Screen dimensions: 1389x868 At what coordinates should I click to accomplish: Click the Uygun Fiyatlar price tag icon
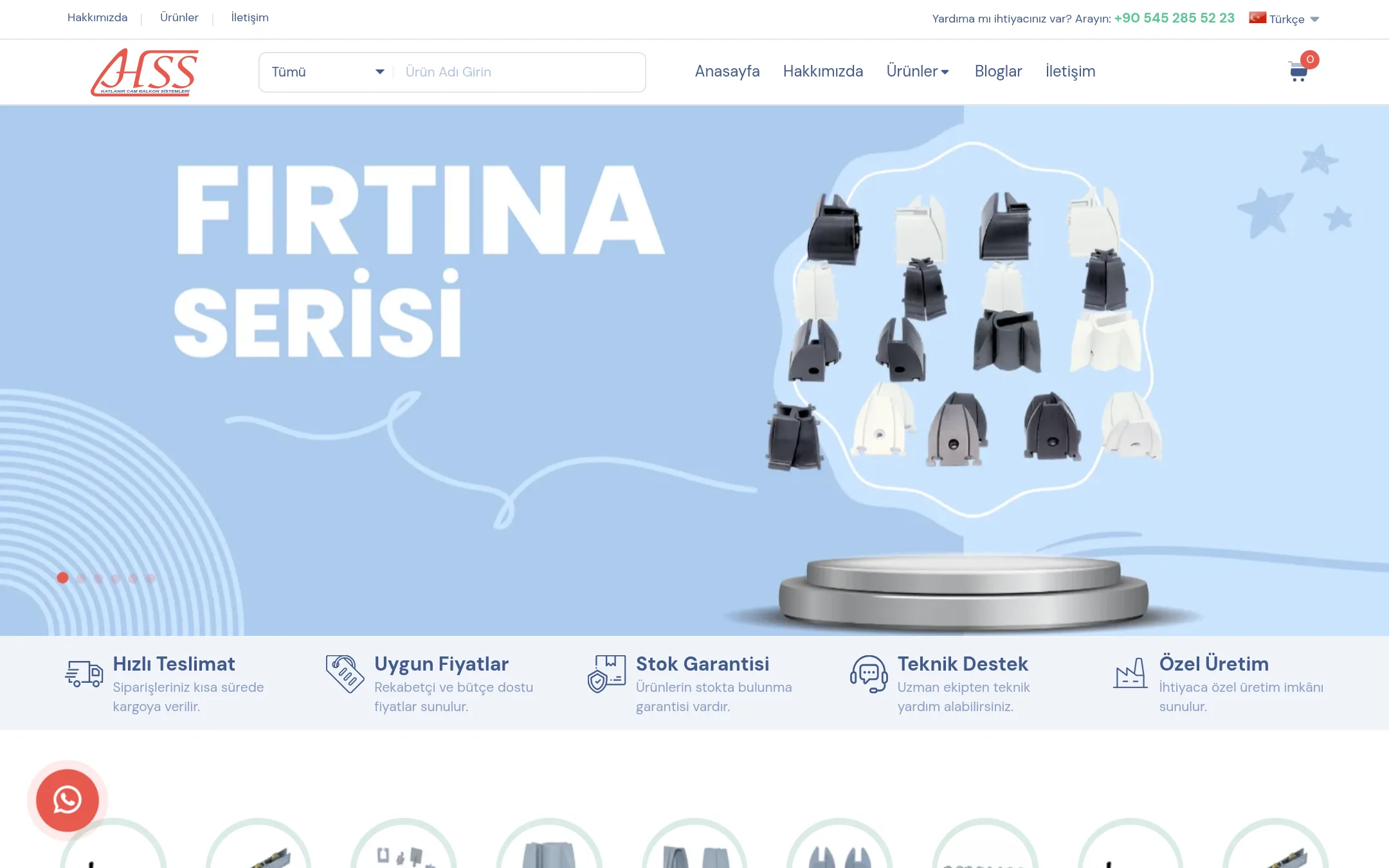click(x=345, y=674)
